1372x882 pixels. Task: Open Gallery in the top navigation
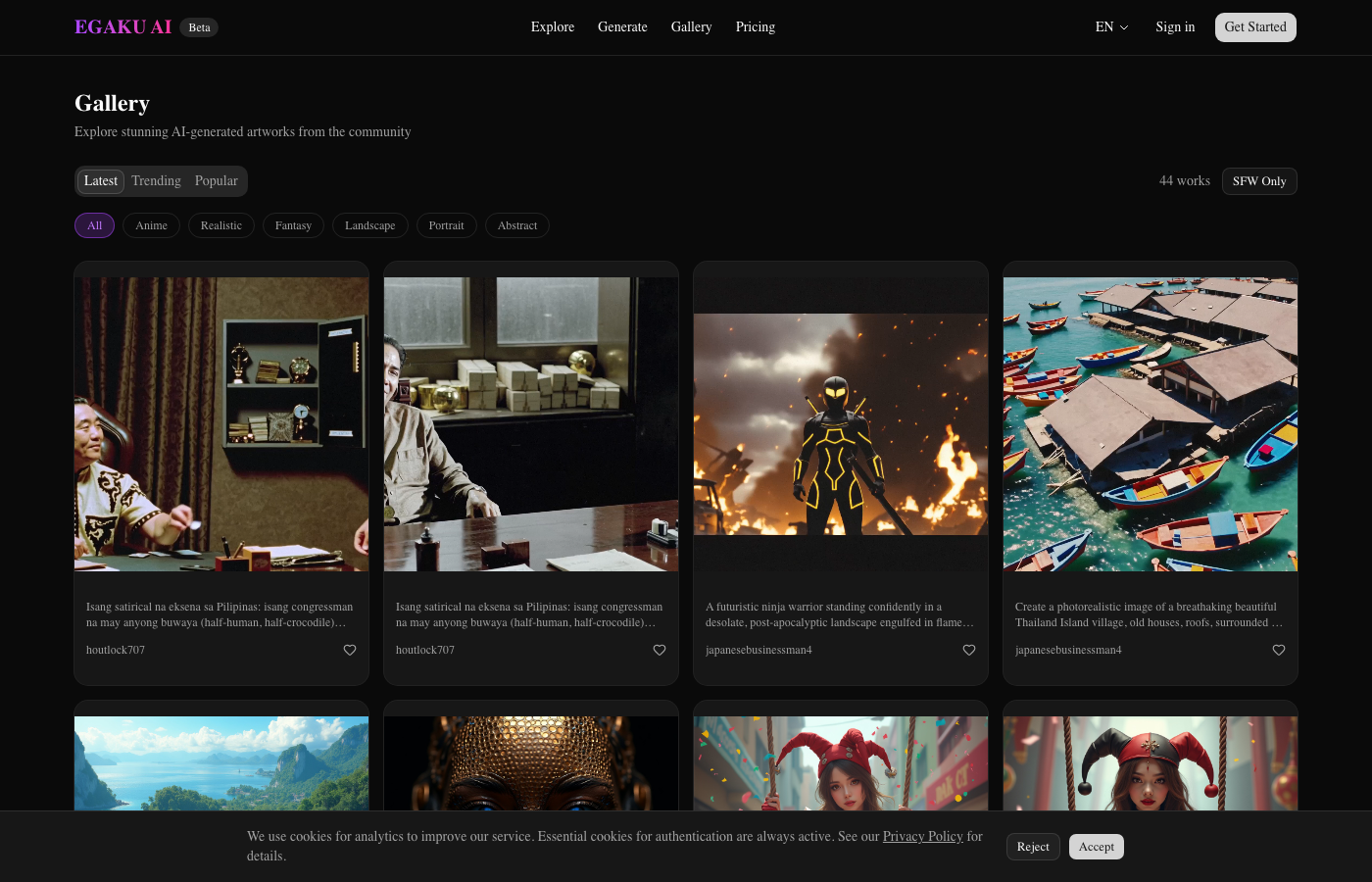coord(691,27)
